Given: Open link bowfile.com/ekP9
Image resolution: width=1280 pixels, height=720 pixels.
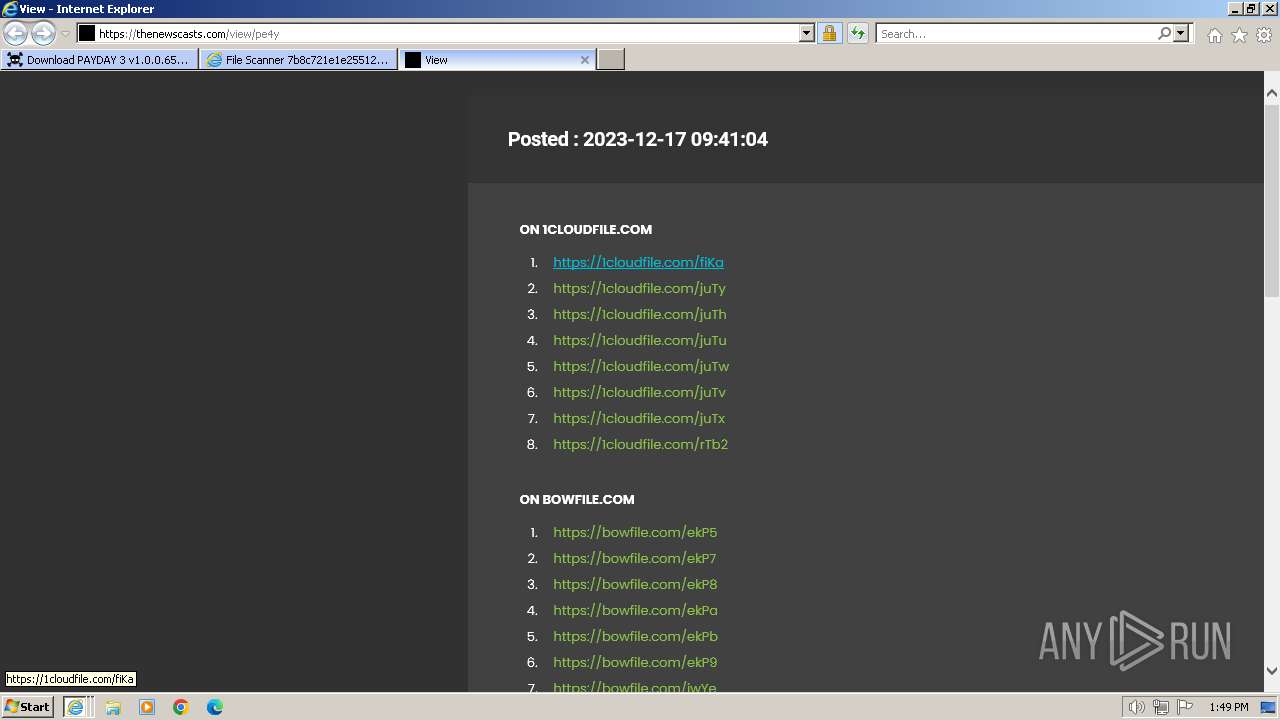Looking at the screenshot, I should tap(635, 662).
